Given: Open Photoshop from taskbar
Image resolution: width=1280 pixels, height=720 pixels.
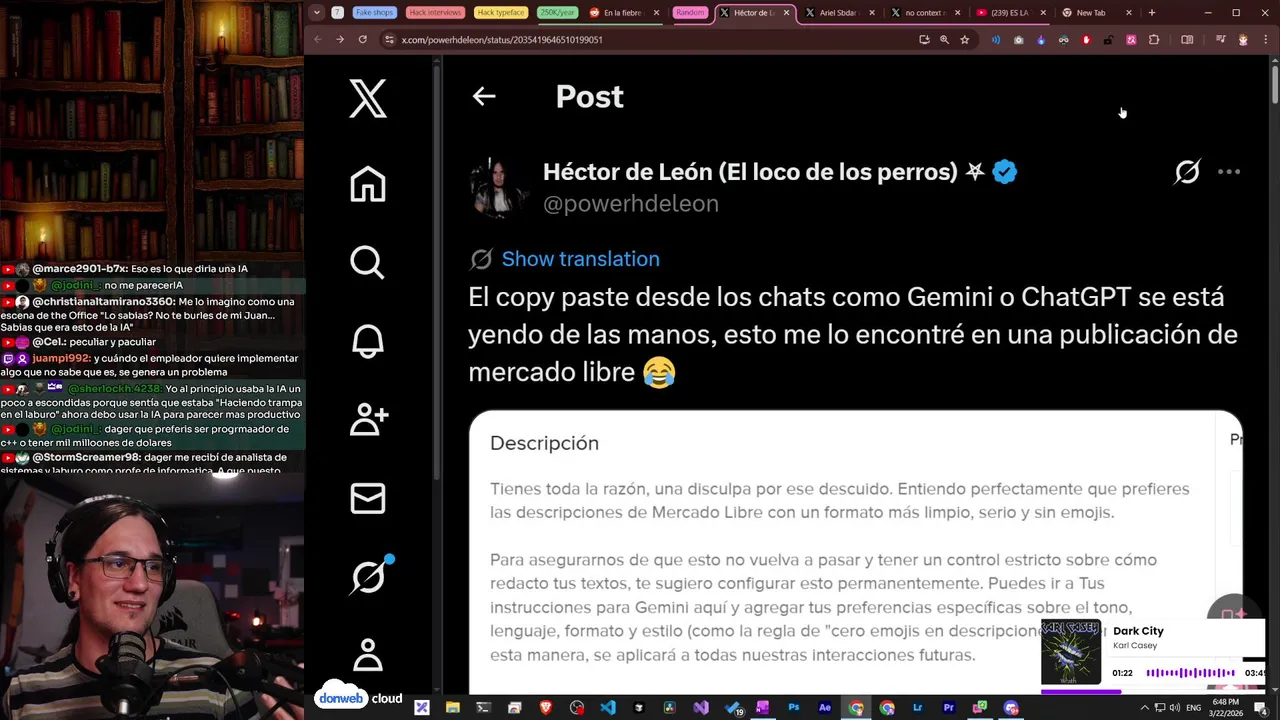Looking at the screenshot, I should tap(794, 708).
